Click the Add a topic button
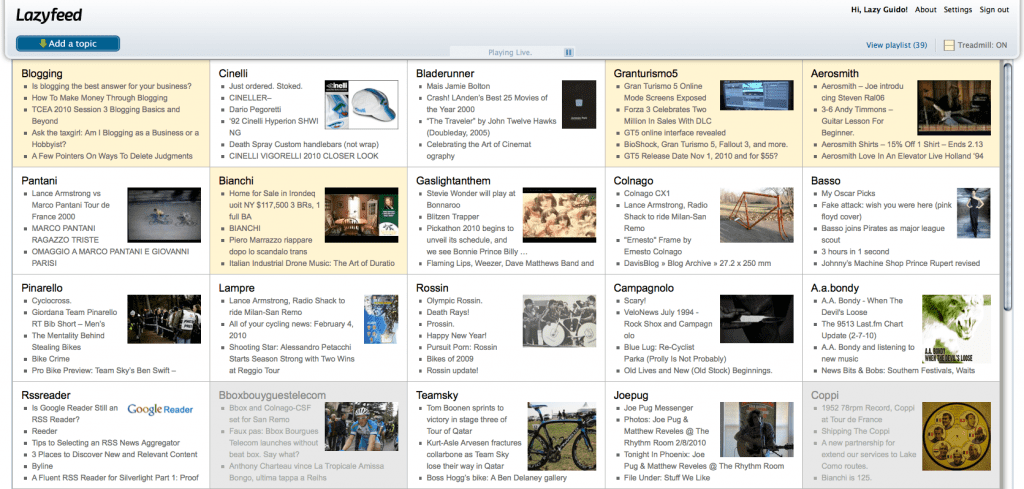Screen dimensions: 1024x489 [68, 44]
